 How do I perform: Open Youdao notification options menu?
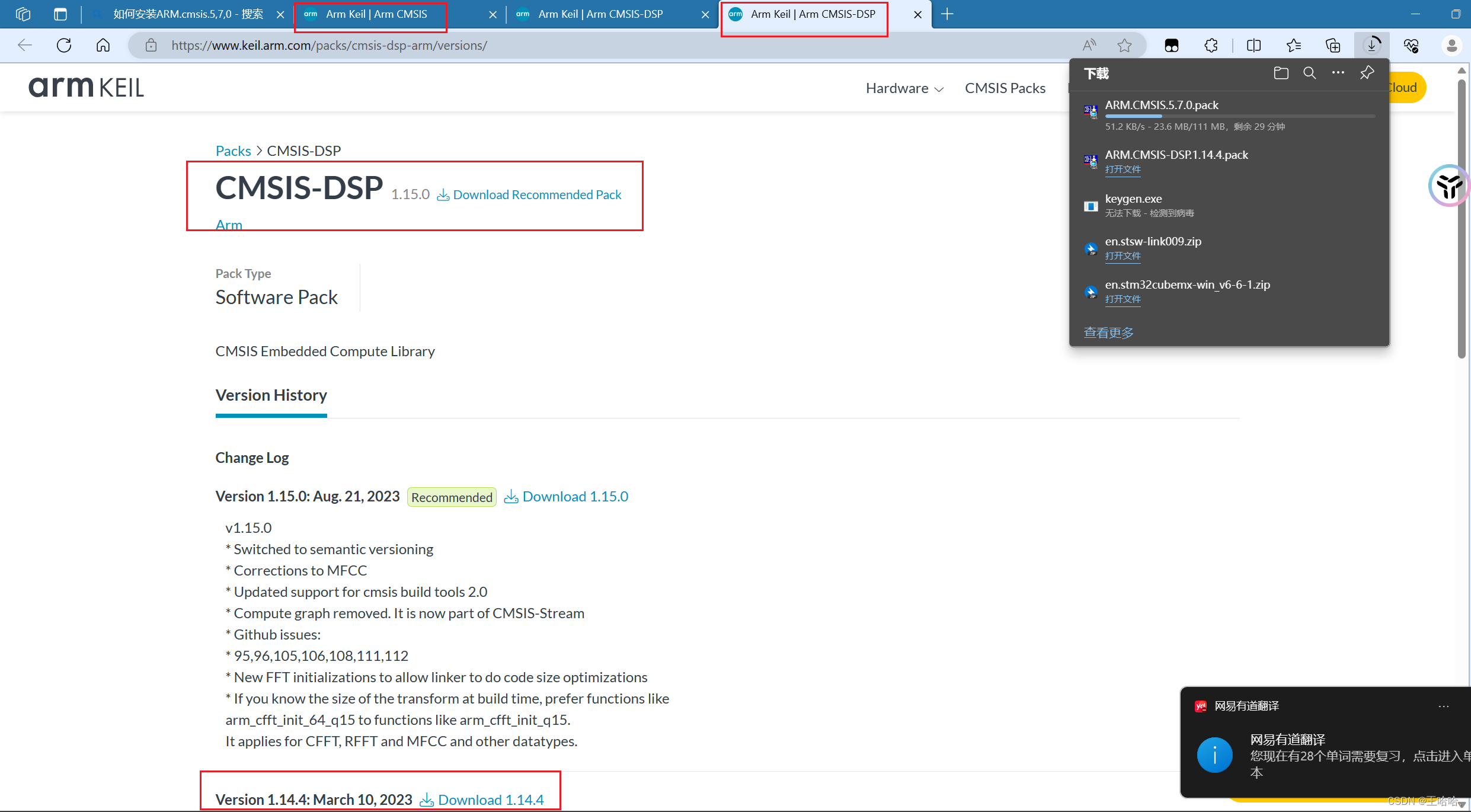point(1443,706)
